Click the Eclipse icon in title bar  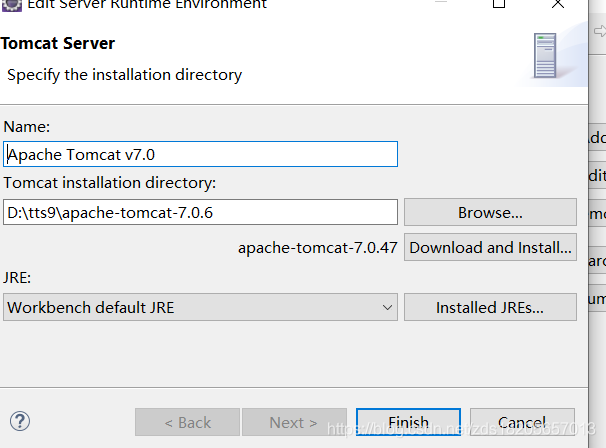[12, 5]
